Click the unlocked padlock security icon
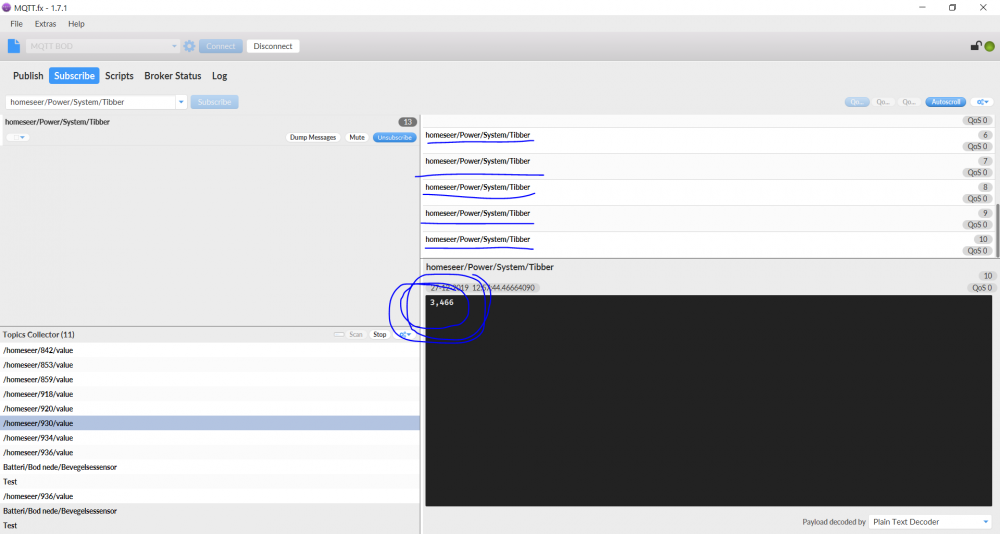Viewport: 1000px width, 534px height. 975,46
